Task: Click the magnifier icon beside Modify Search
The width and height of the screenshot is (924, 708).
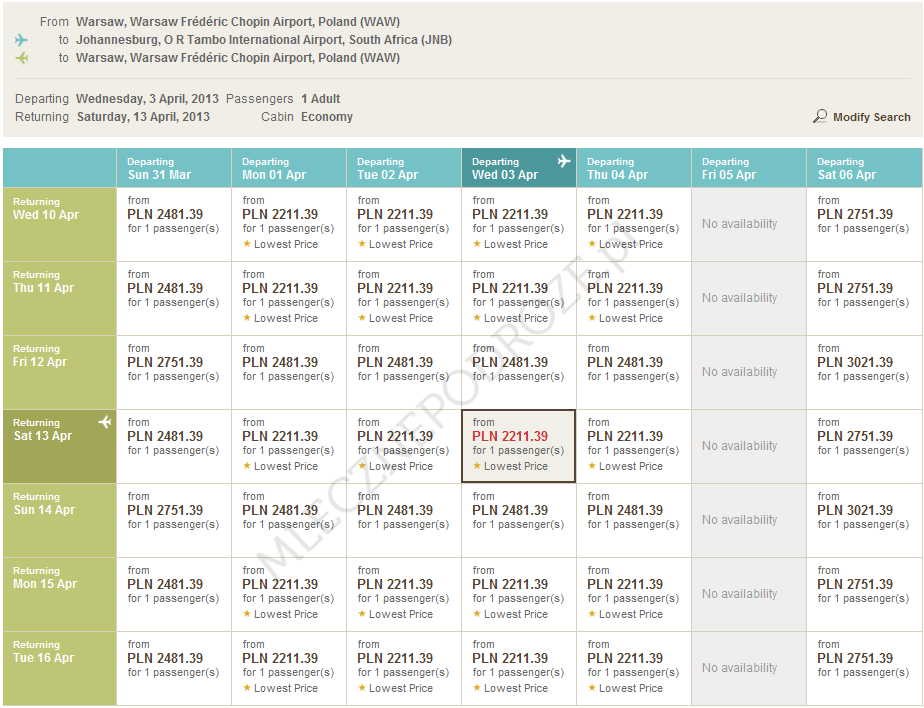Action: point(820,117)
